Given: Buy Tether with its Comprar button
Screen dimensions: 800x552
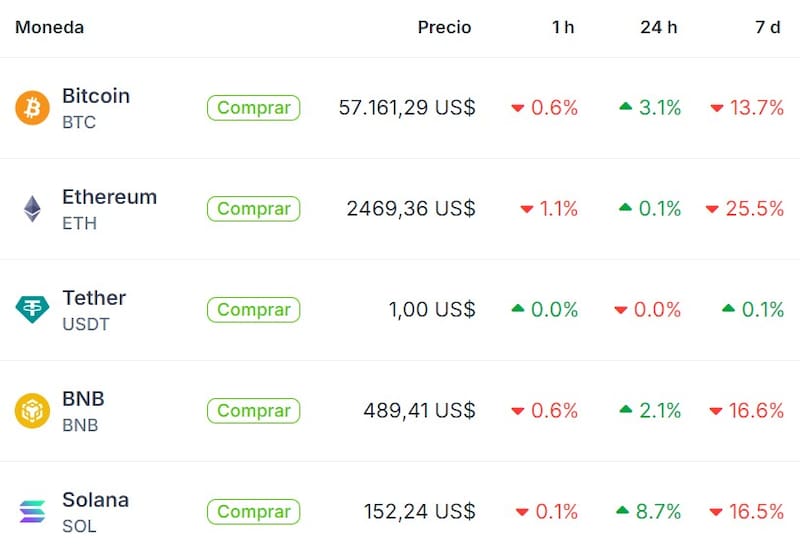Looking at the screenshot, I should [x=254, y=310].
